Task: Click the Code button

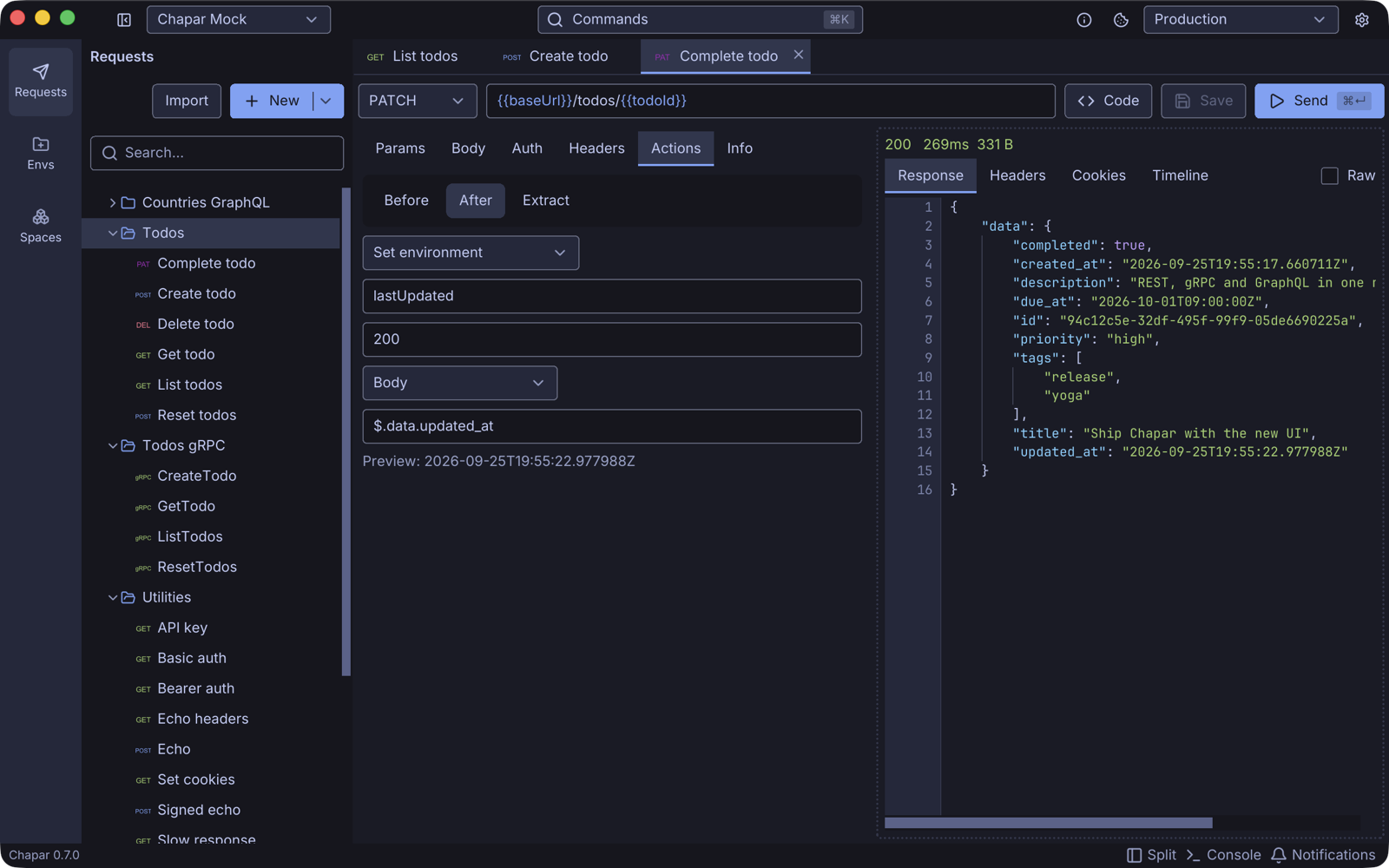Action: coord(1109,101)
